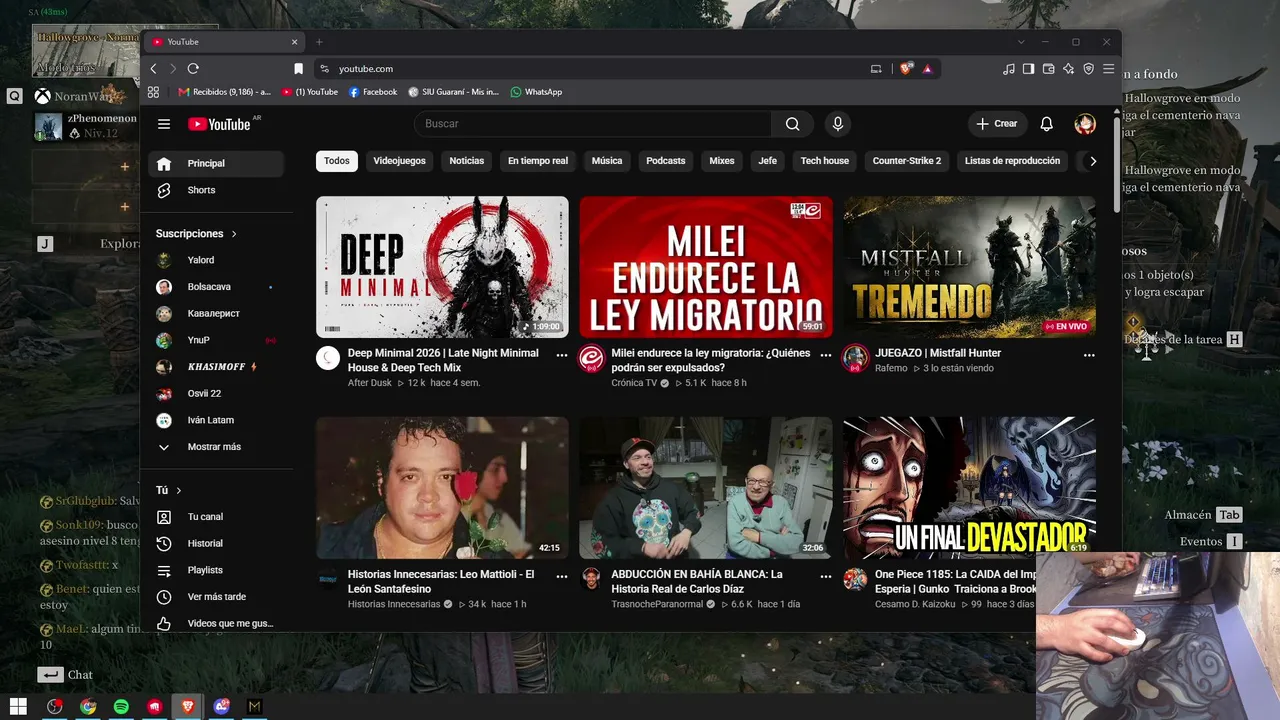
Task: Select the Videojuegos filter chip
Action: [x=399, y=161]
